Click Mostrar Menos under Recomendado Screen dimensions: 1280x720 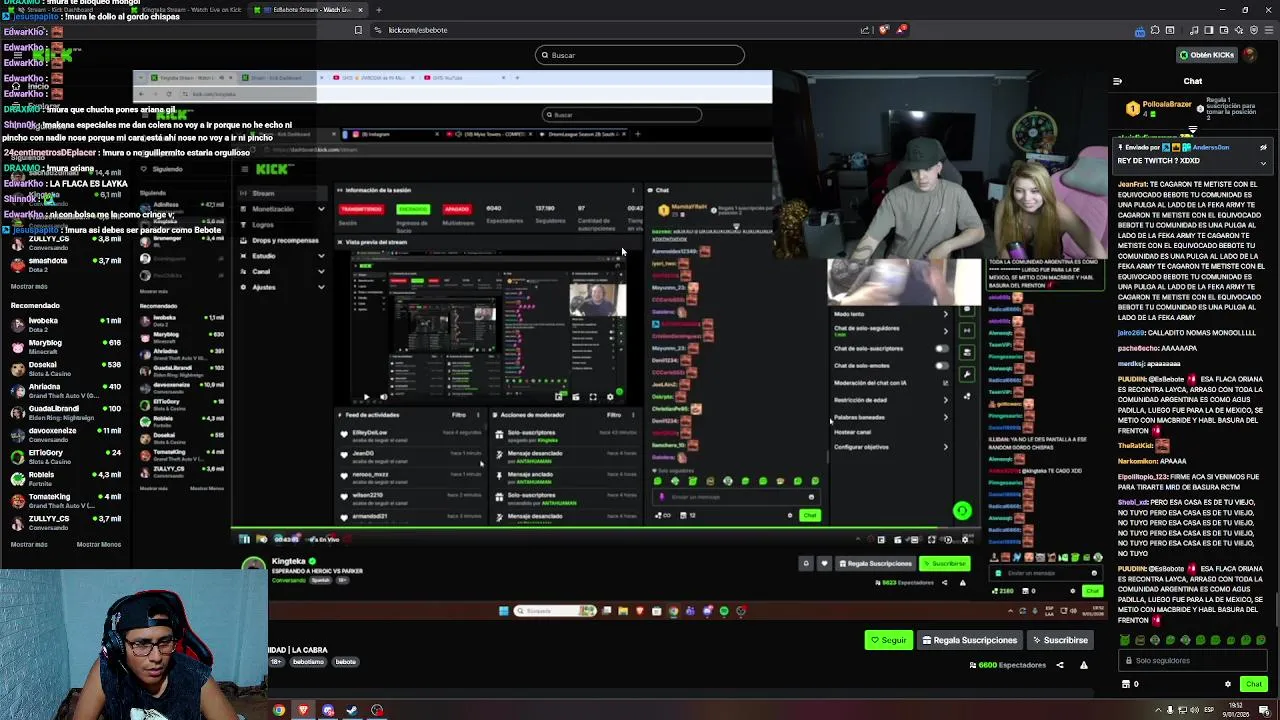(99, 544)
